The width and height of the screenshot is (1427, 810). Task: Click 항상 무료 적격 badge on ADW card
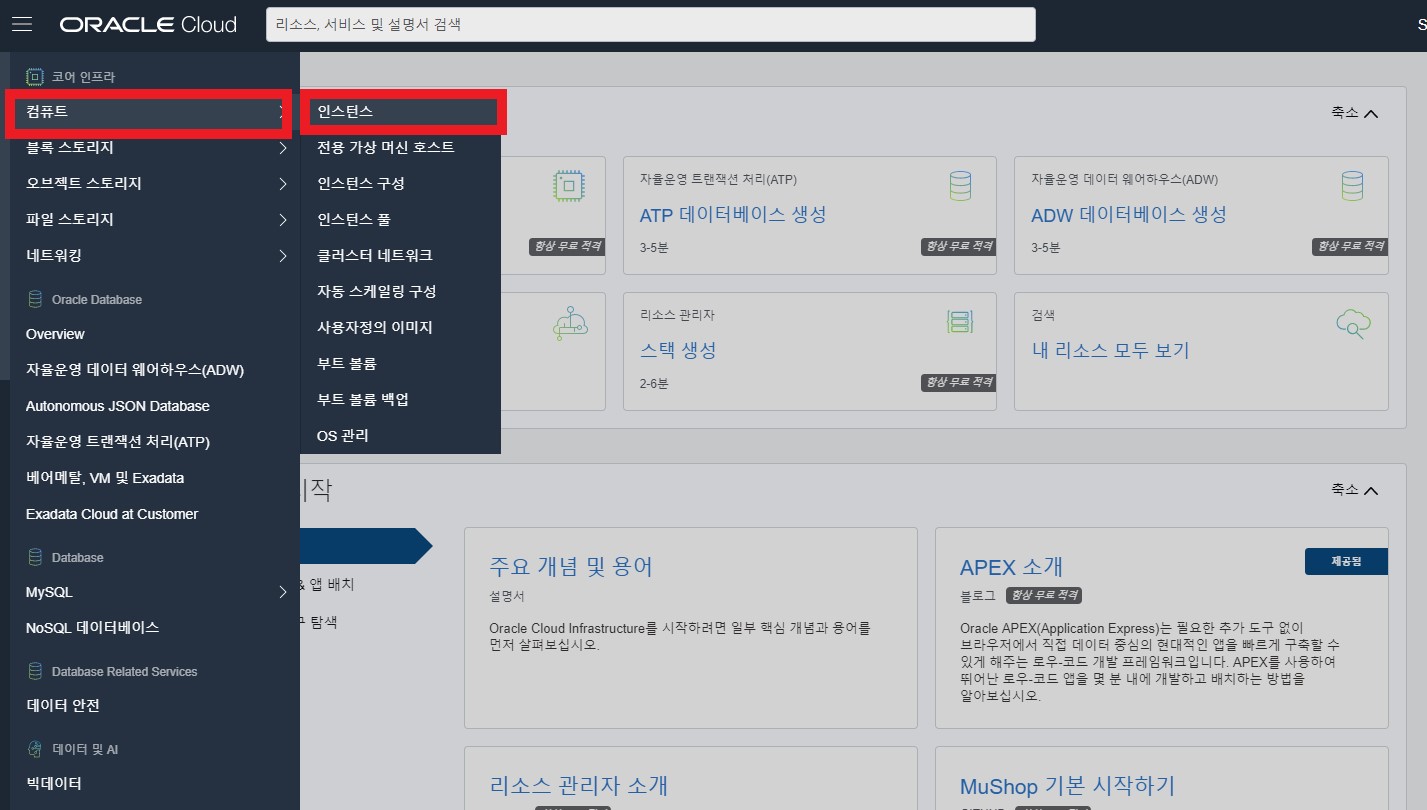tap(1350, 246)
